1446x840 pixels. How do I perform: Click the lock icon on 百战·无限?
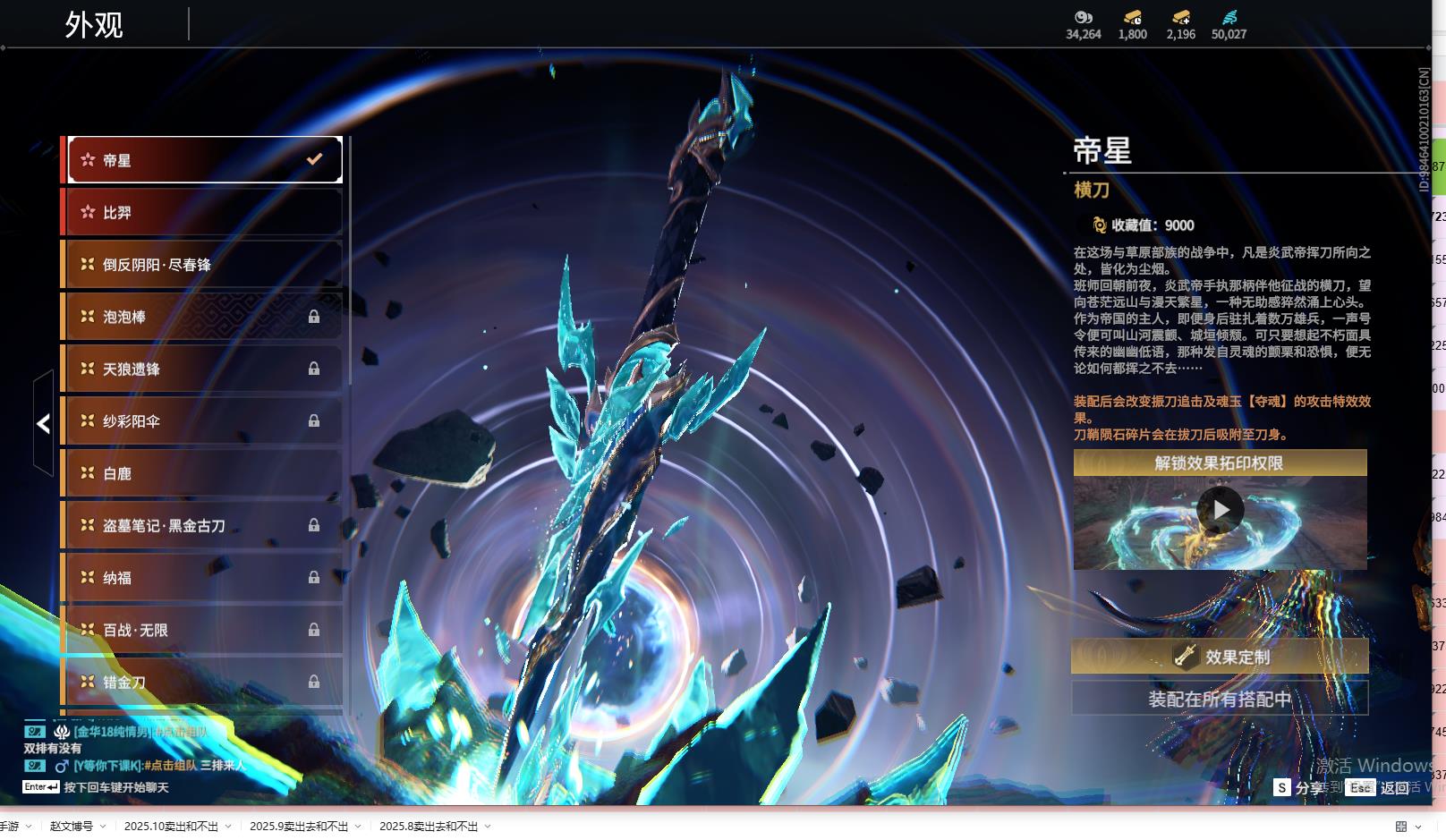(x=314, y=630)
